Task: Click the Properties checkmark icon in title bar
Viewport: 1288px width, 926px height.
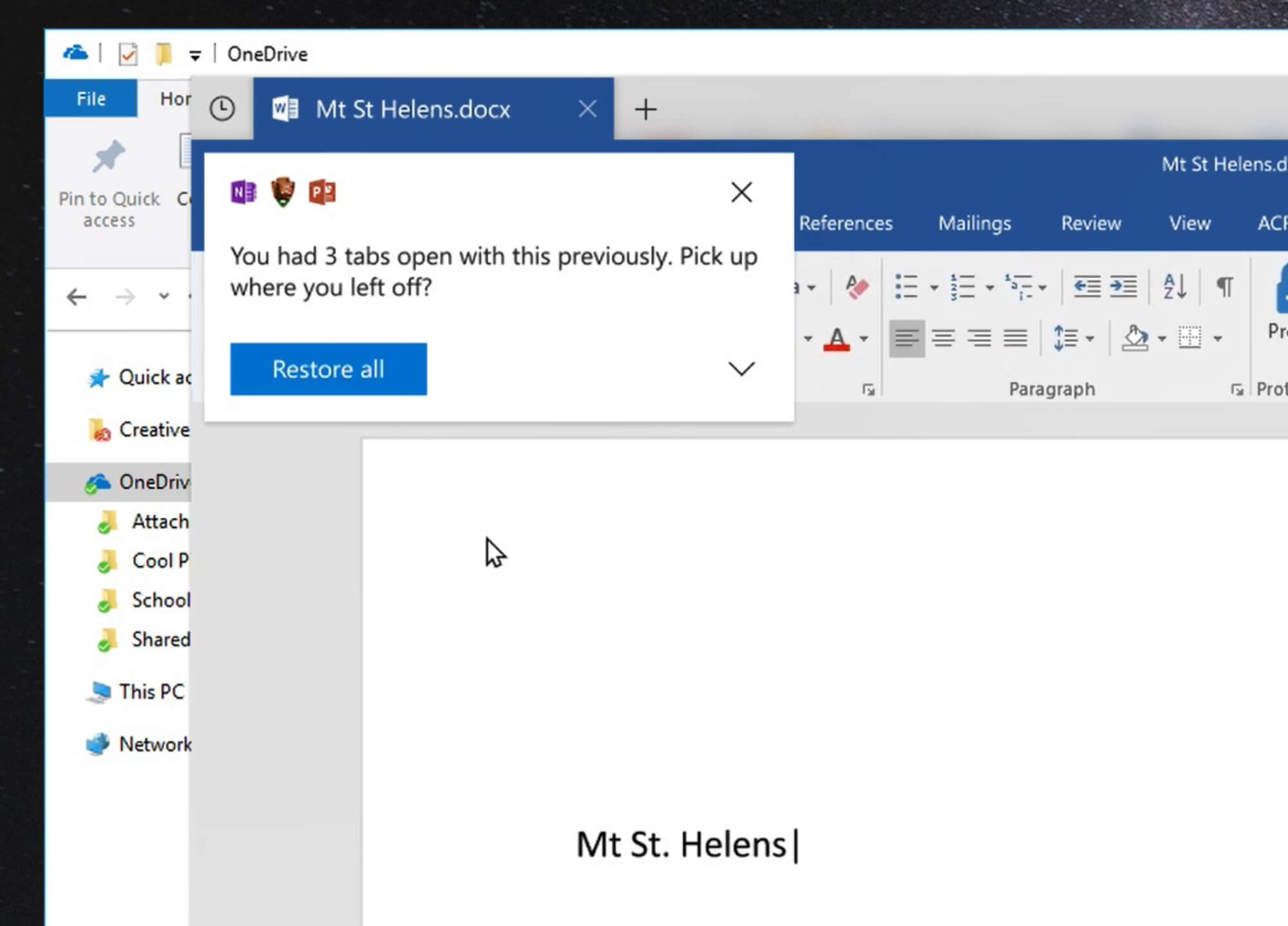Action: click(128, 54)
